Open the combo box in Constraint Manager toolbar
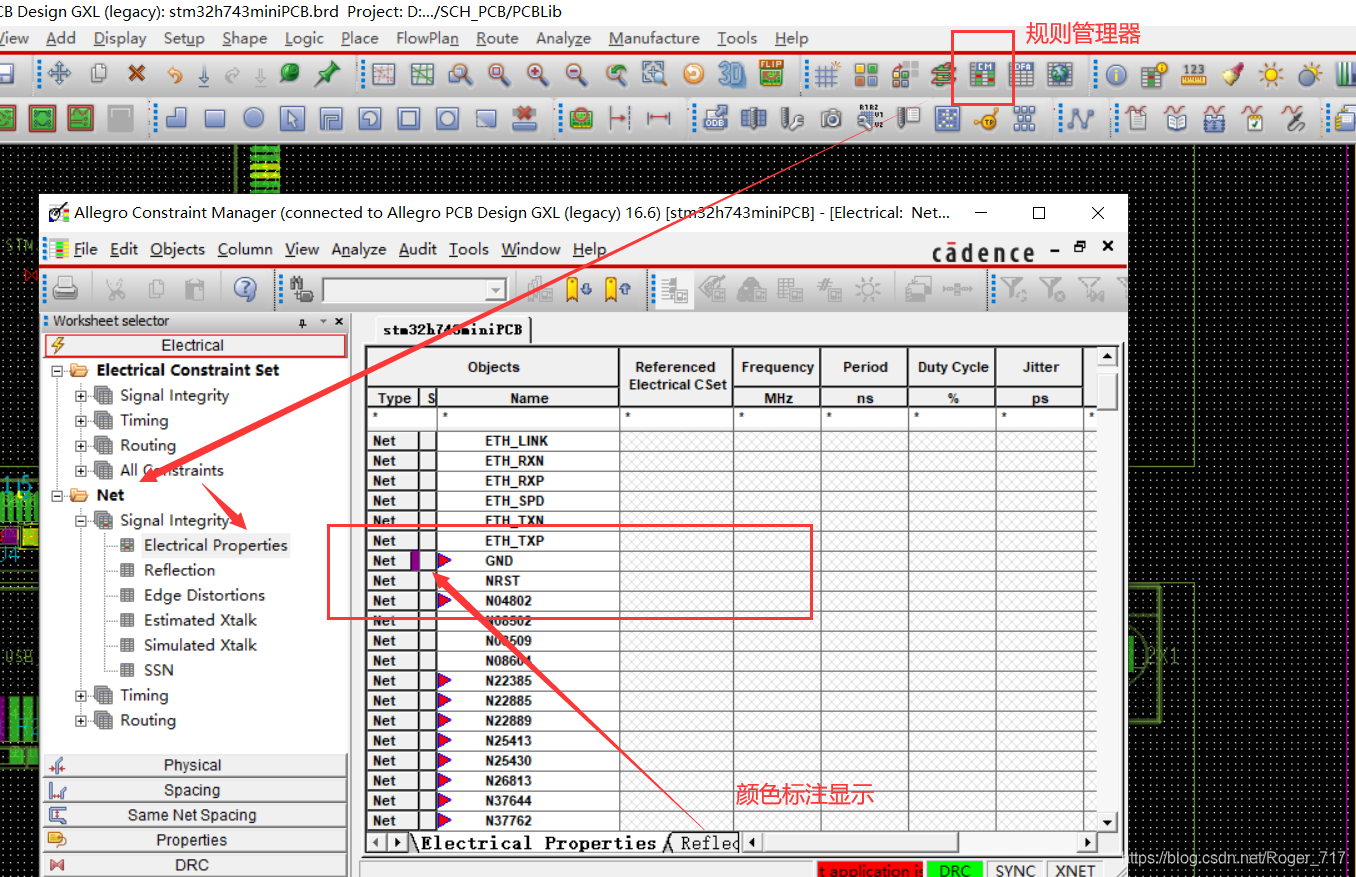Screen dimensions: 1356x877 coord(495,290)
